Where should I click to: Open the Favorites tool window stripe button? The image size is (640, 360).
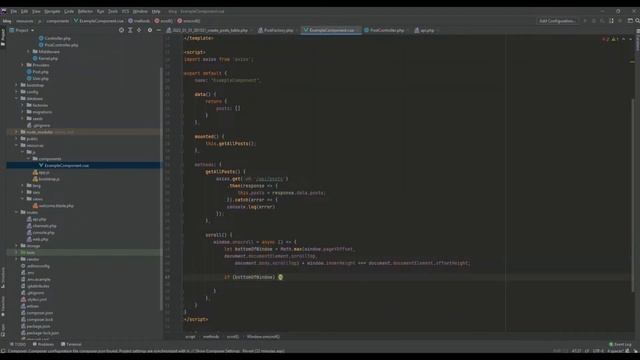point(3,306)
